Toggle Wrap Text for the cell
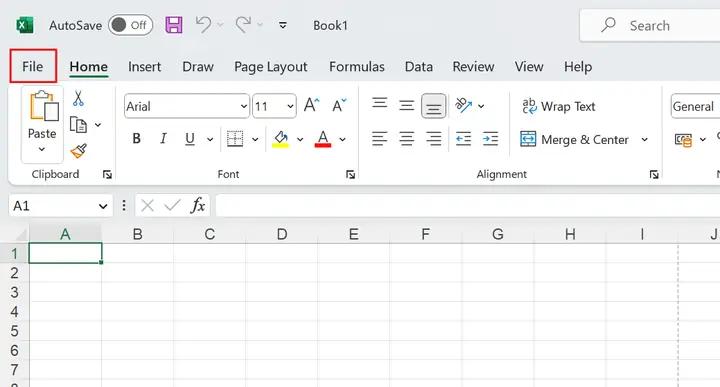720x387 pixels. [559, 106]
